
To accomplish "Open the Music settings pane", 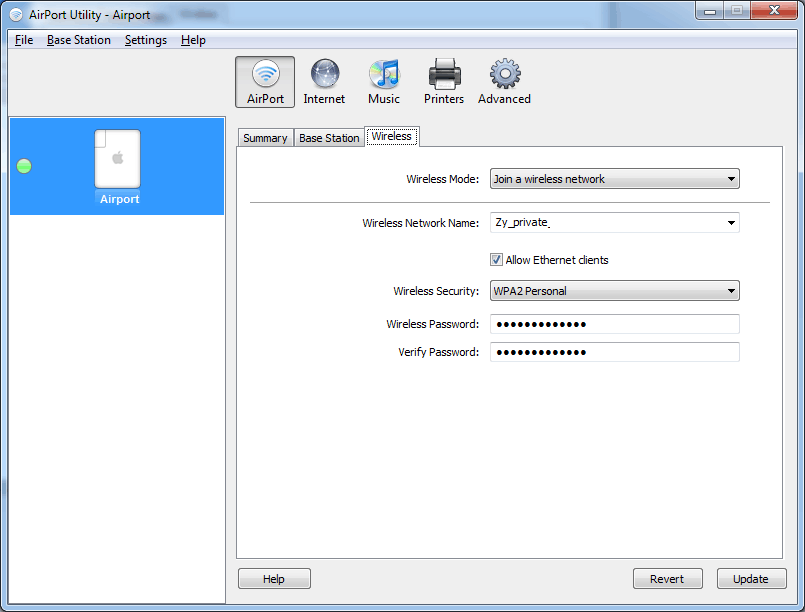I will click(384, 82).
